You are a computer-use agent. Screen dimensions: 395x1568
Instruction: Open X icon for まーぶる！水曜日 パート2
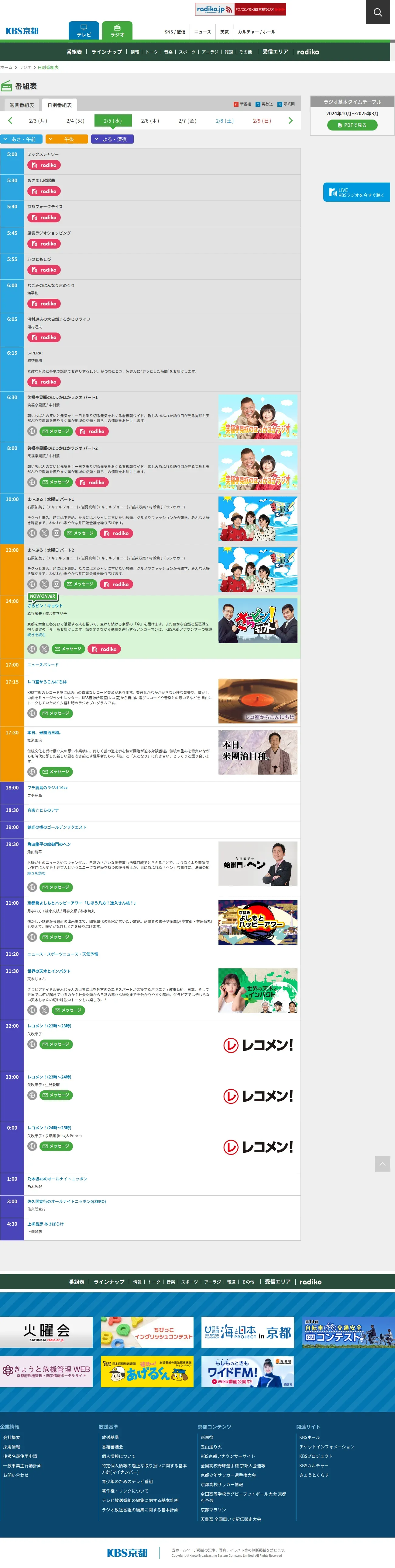pyautogui.click(x=44, y=584)
